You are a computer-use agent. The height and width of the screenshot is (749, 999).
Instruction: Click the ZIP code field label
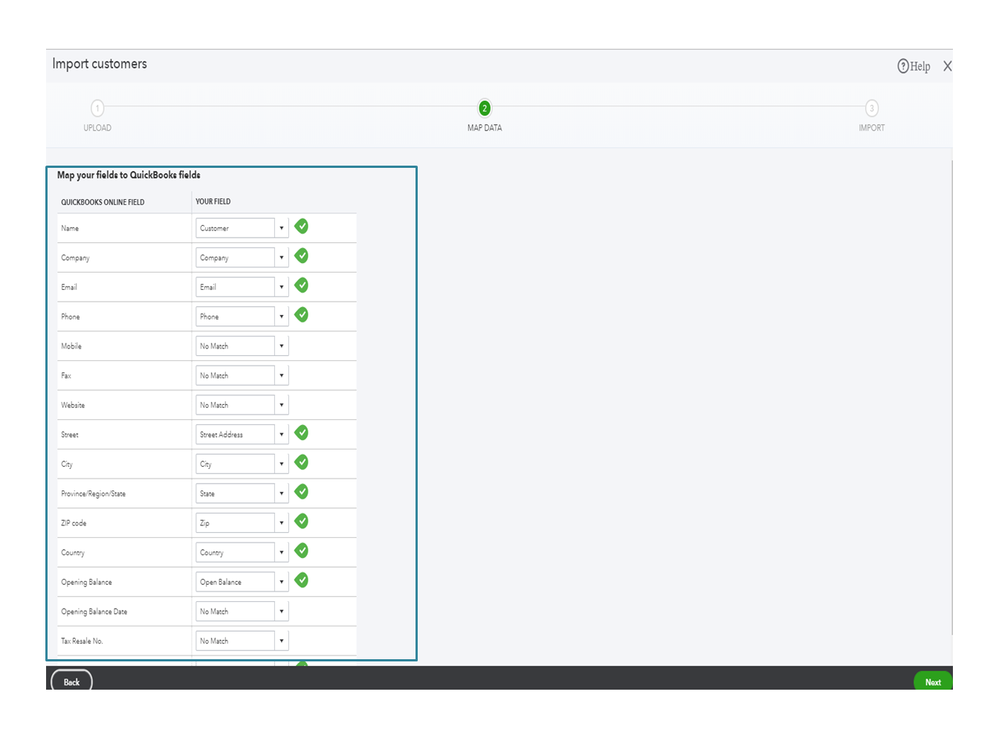coord(73,524)
